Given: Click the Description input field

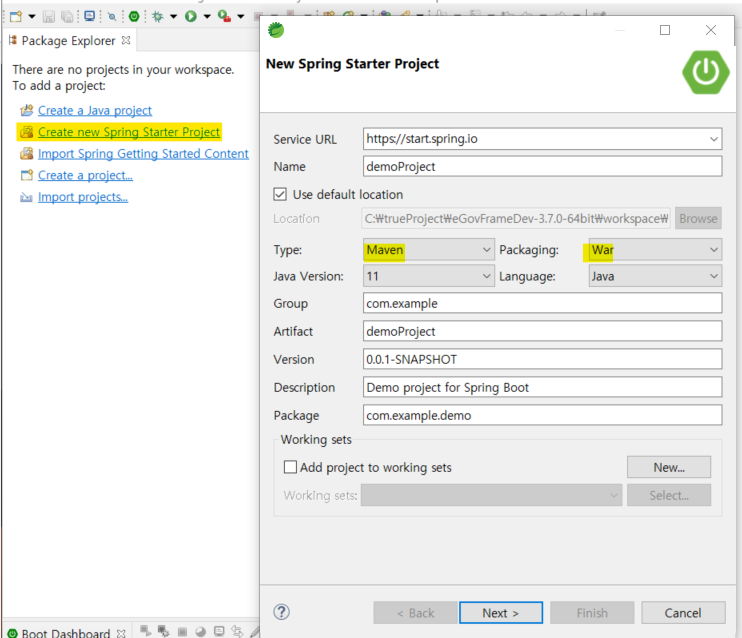Looking at the screenshot, I should click(542, 387).
